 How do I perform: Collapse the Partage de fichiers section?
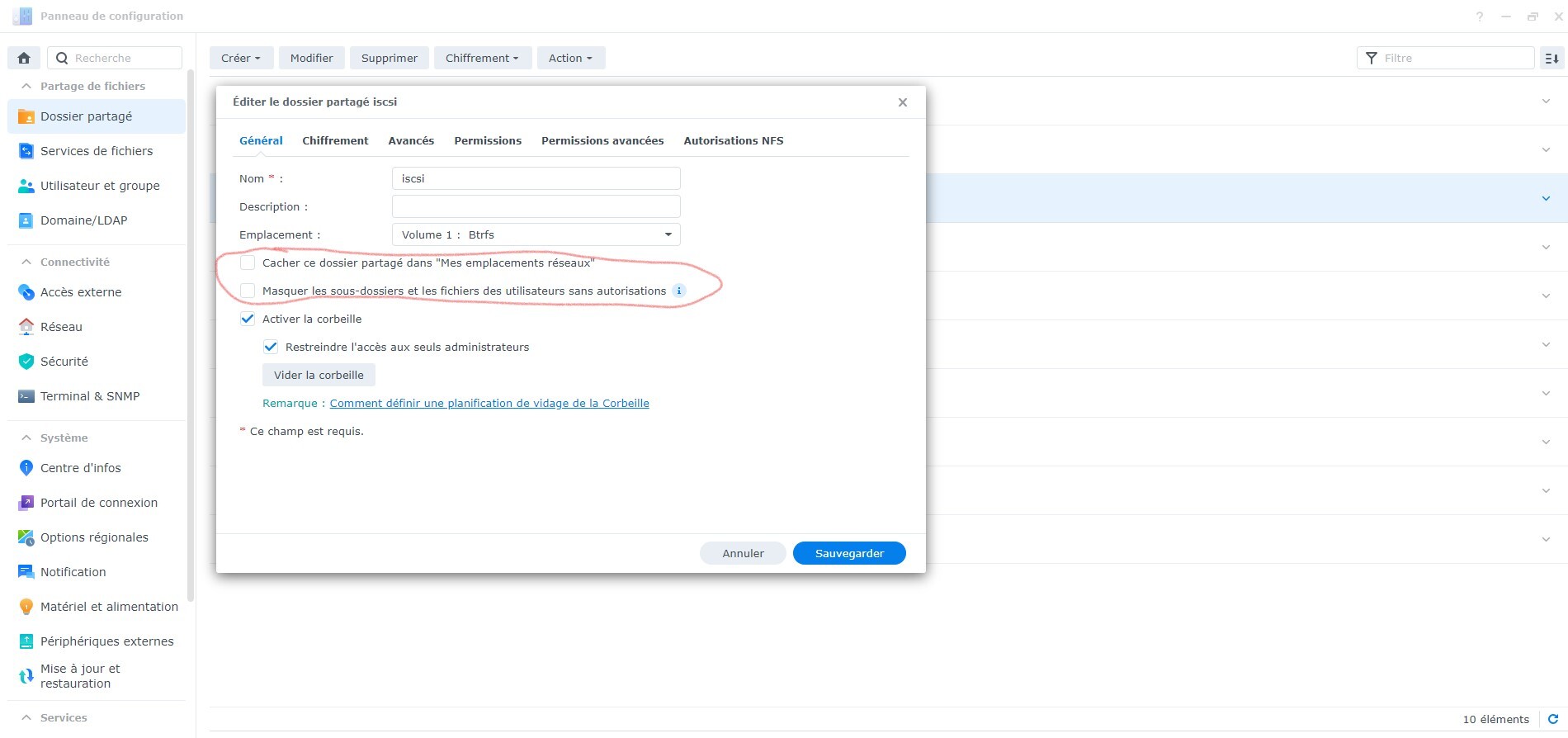[26, 86]
